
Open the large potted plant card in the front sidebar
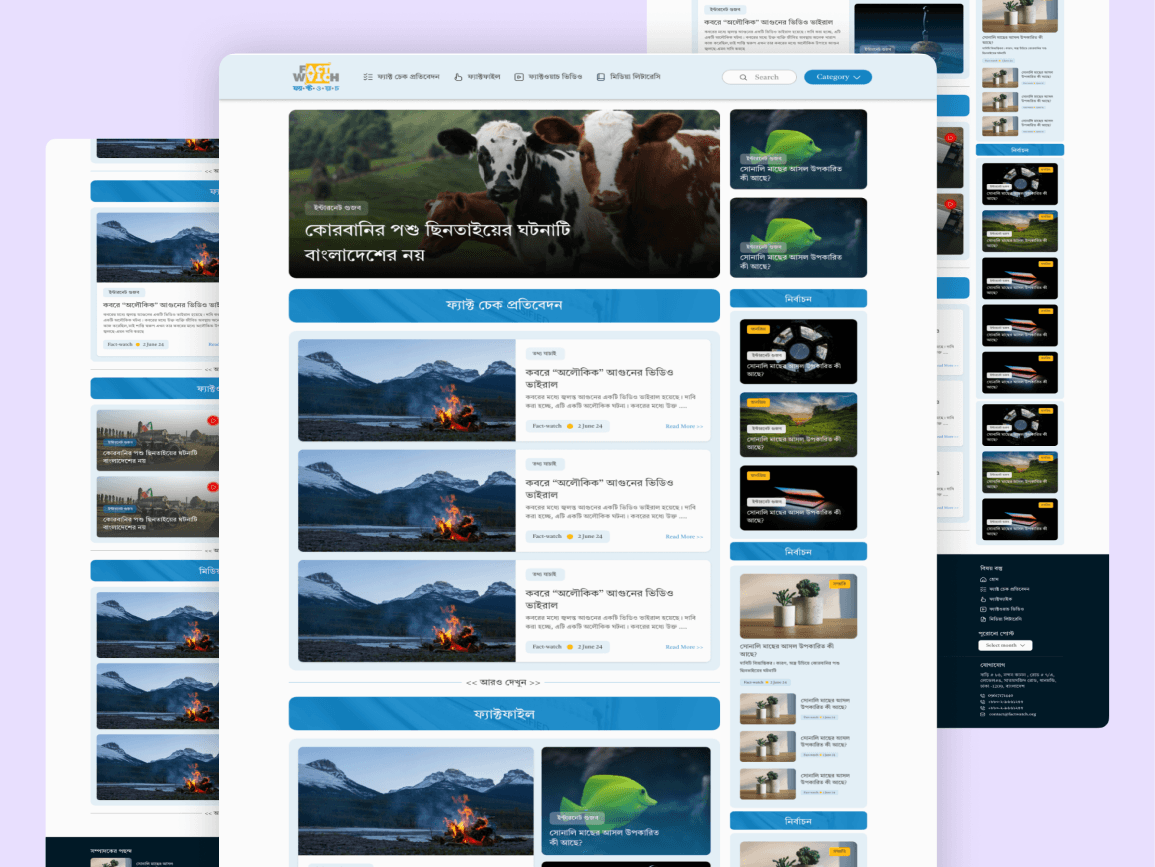coord(798,606)
